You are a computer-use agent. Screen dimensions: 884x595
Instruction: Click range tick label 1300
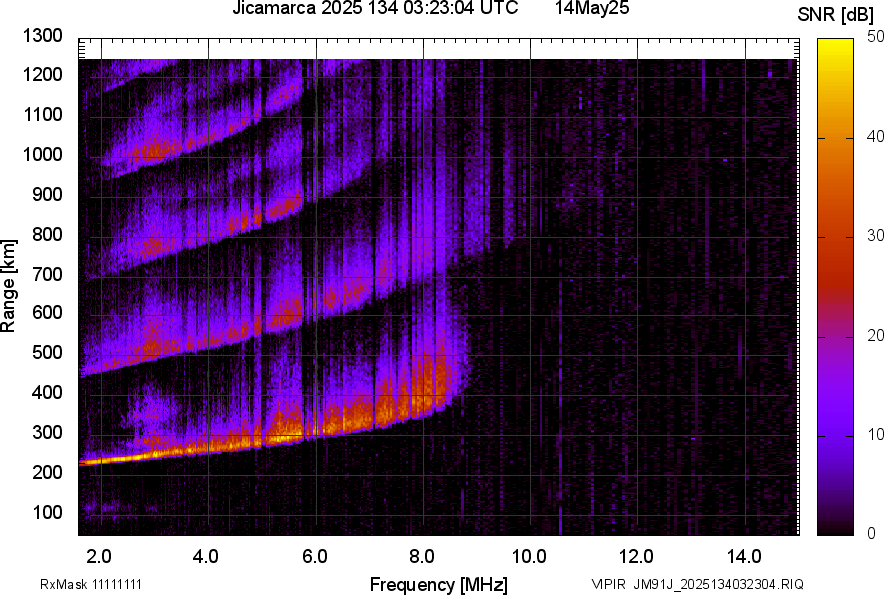[43, 36]
